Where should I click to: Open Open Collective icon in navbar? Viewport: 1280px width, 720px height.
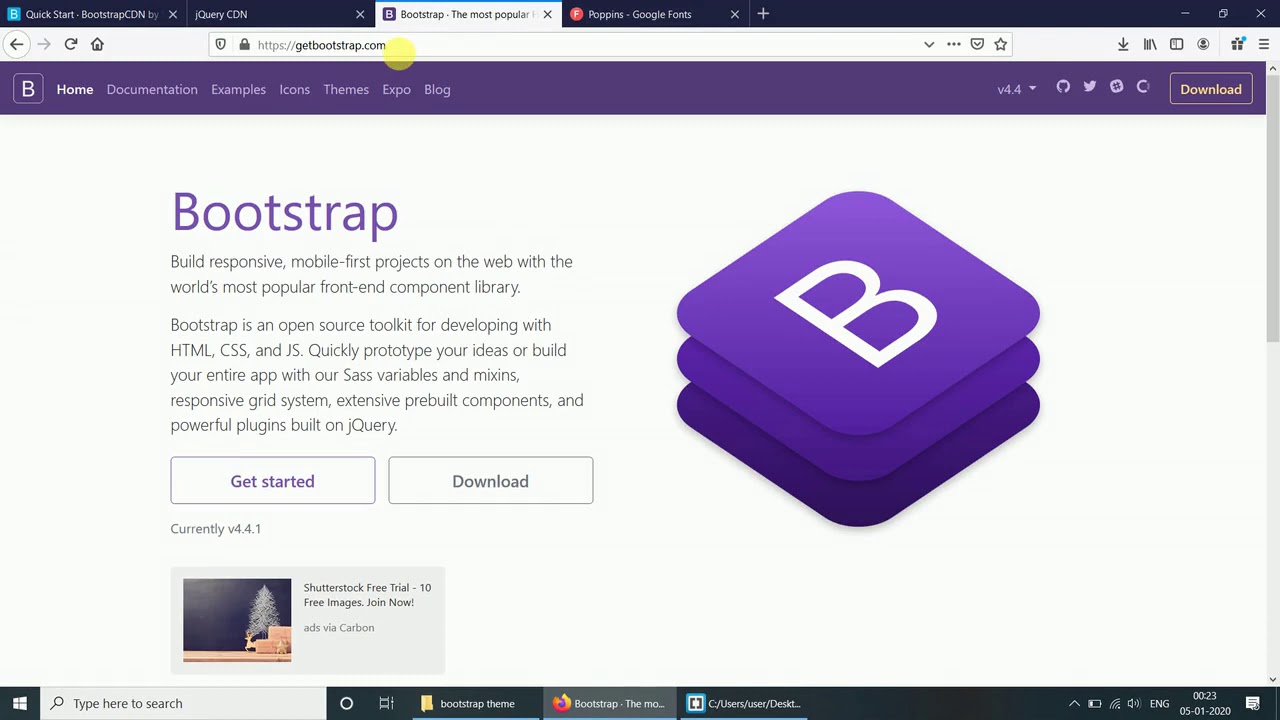click(1143, 87)
